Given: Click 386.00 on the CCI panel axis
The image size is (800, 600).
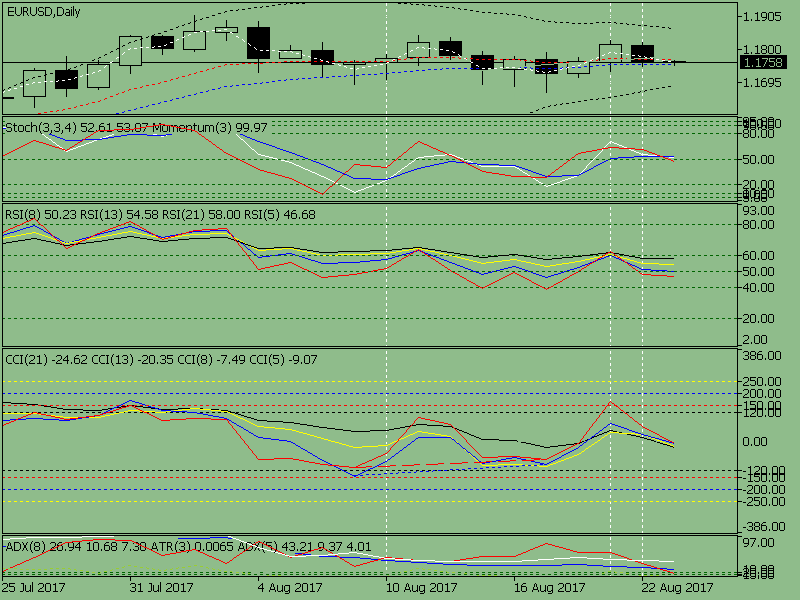Looking at the screenshot, I should [x=762, y=356].
